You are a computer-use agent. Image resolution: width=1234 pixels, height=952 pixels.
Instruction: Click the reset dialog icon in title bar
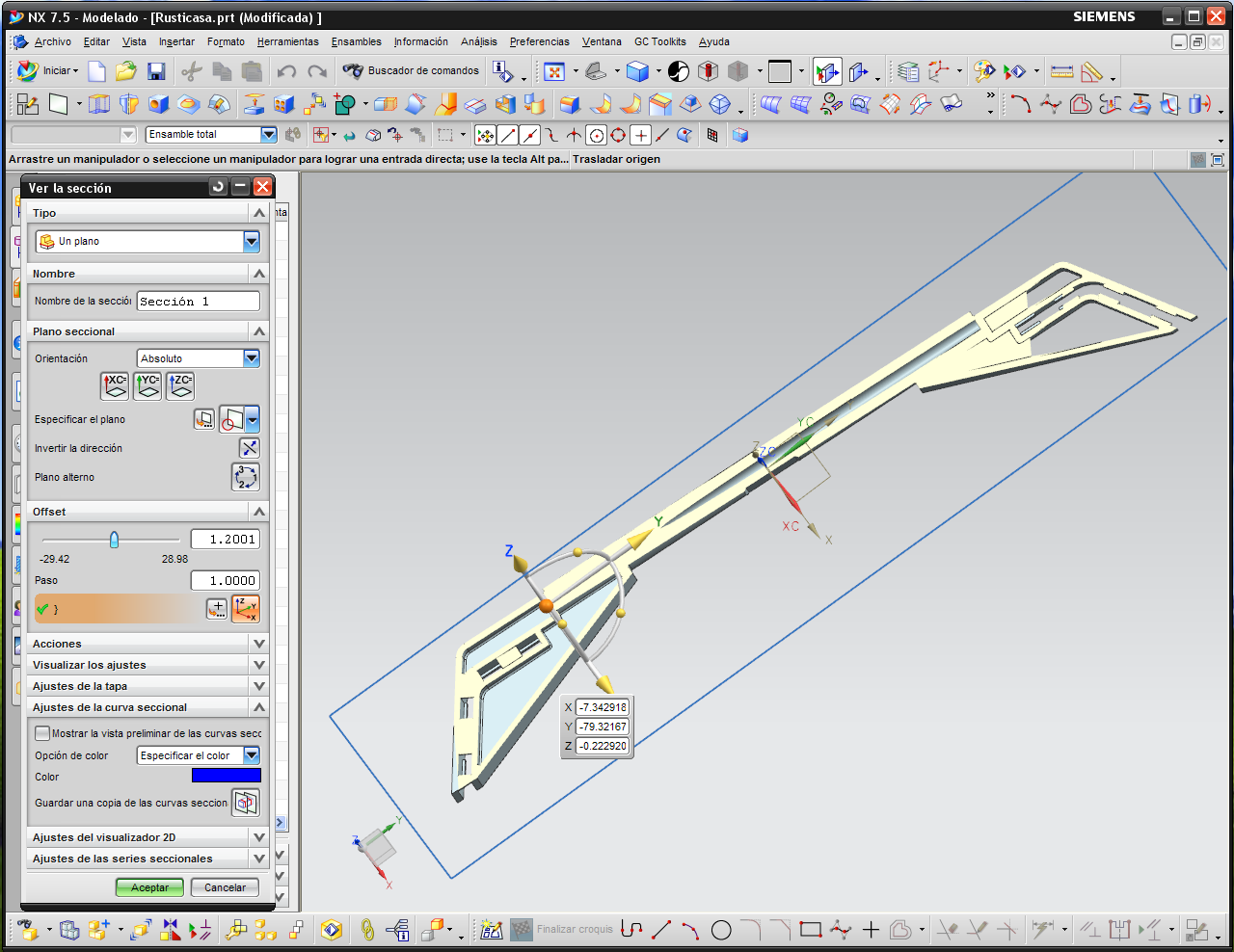[x=219, y=187]
